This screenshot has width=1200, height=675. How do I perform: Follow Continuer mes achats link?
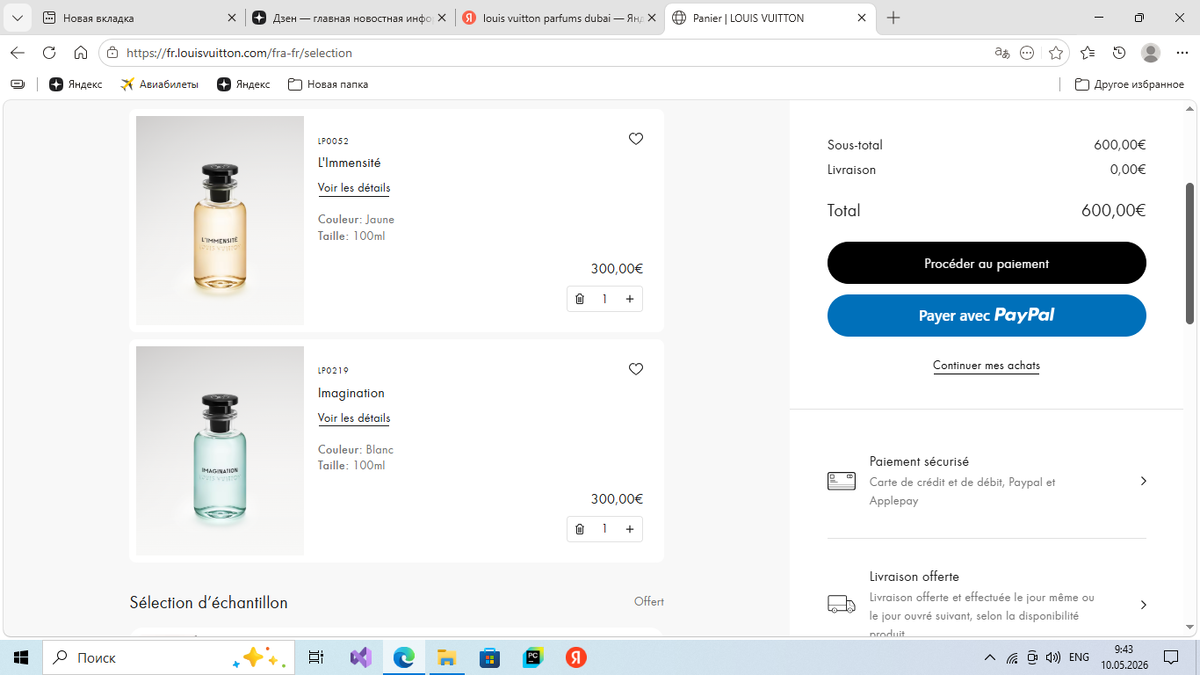click(x=986, y=366)
